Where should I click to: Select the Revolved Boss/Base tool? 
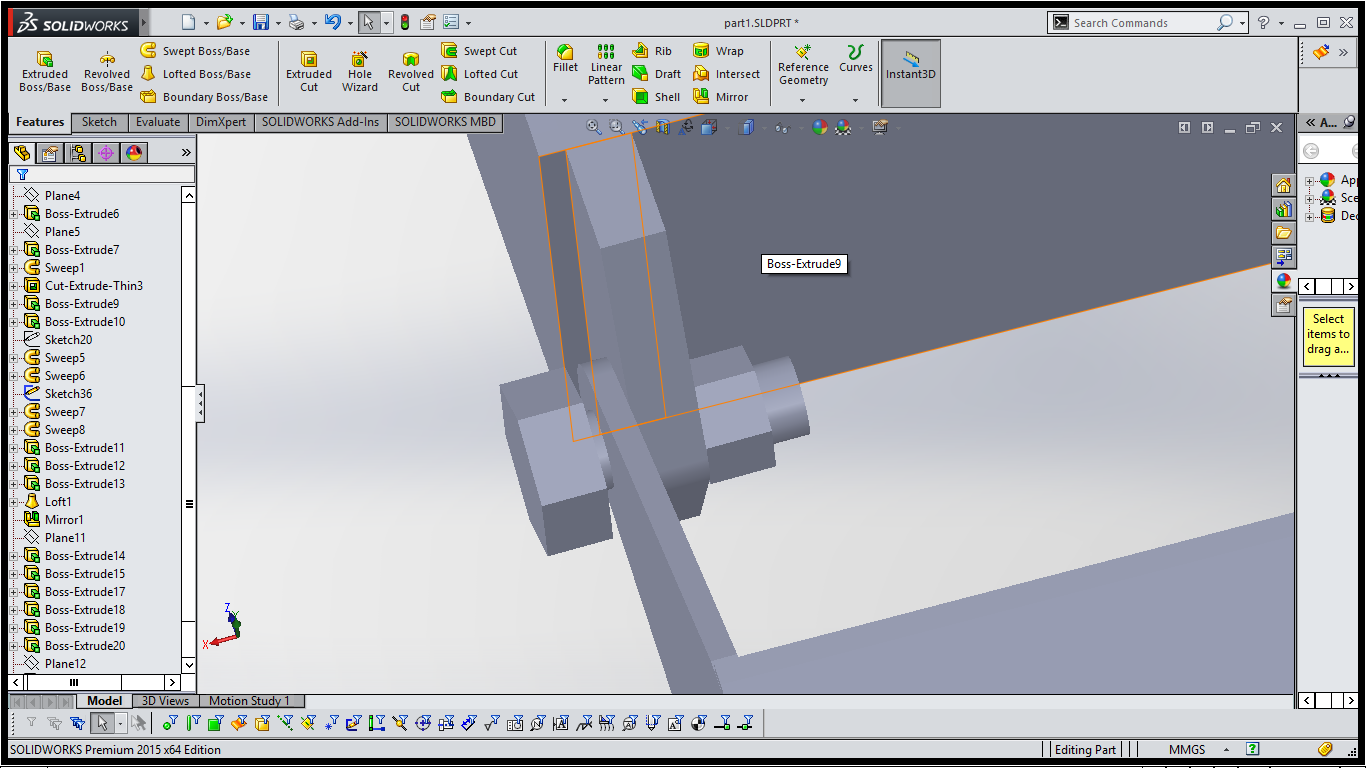[107, 71]
